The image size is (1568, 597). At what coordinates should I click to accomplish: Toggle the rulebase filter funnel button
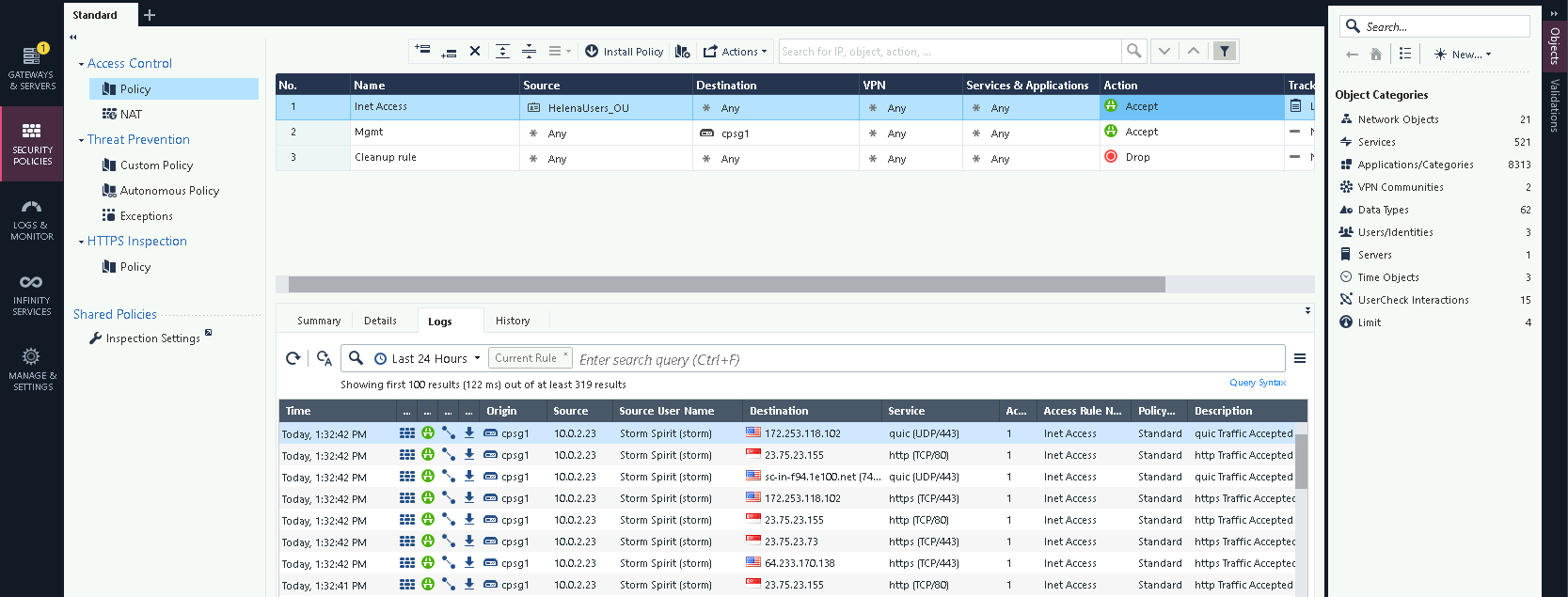[x=1224, y=52]
